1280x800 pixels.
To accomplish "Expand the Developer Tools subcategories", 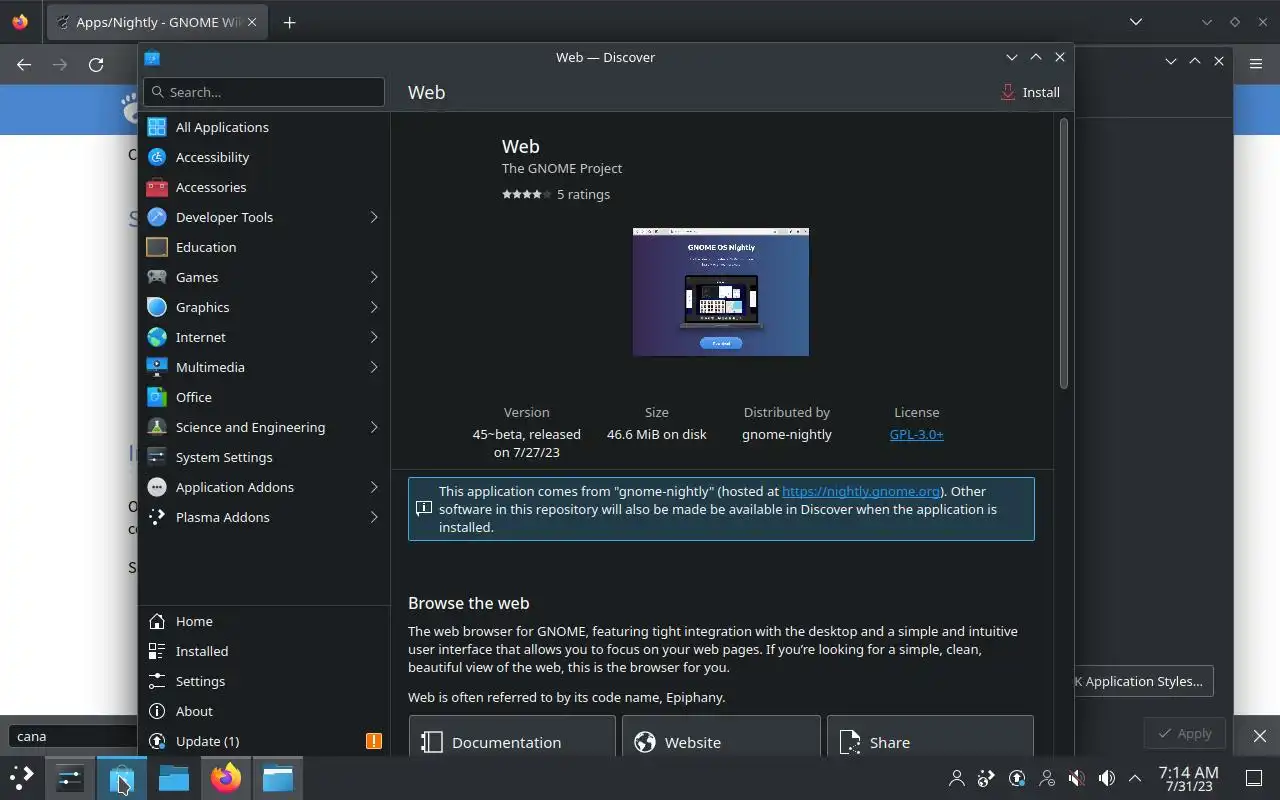I will pos(374,217).
